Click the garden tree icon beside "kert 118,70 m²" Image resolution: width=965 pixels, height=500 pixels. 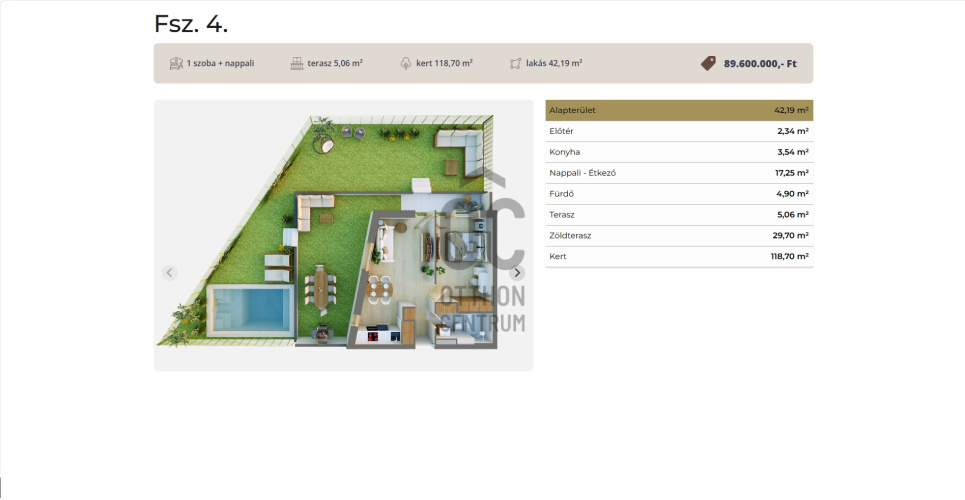[x=405, y=63]
